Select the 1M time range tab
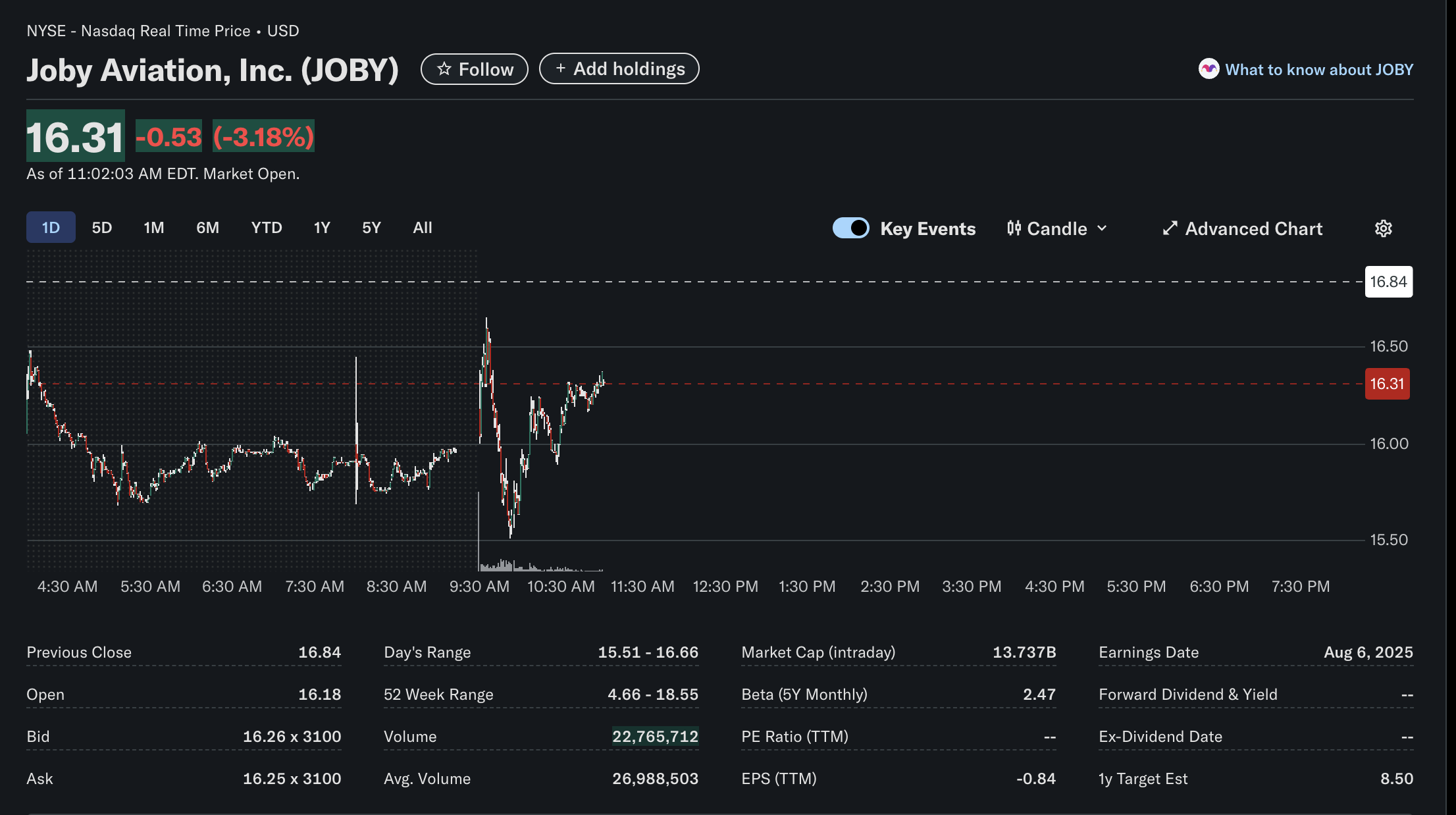The image size is (1456, 815). [154, 228]
